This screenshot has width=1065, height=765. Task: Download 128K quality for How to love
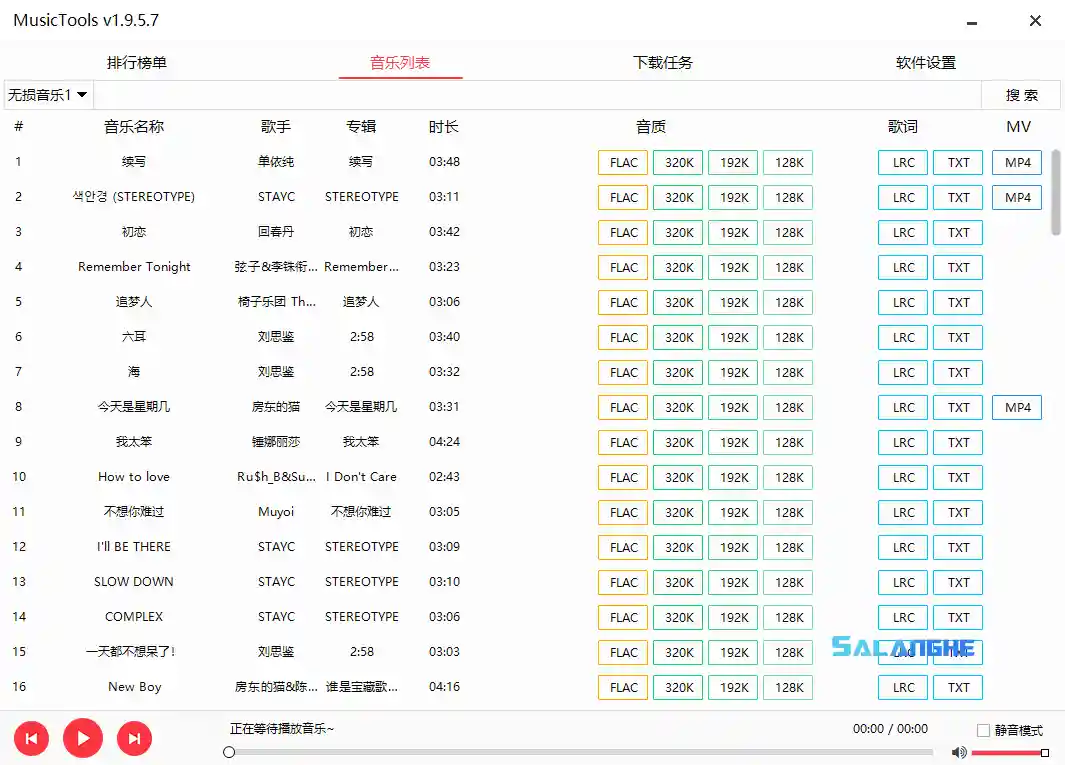tap(788, 477)
